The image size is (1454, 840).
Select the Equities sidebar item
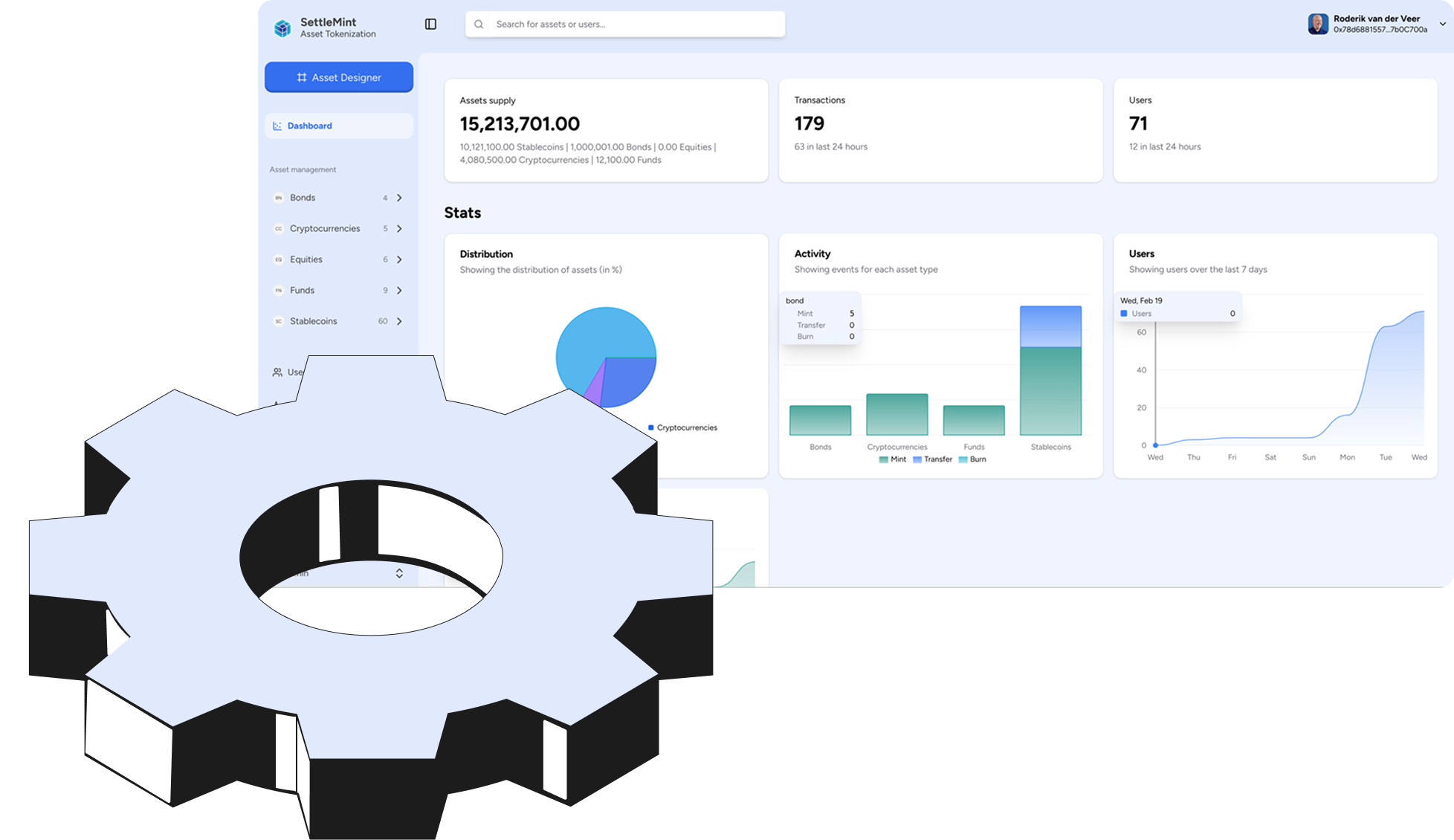coord(306,259)
